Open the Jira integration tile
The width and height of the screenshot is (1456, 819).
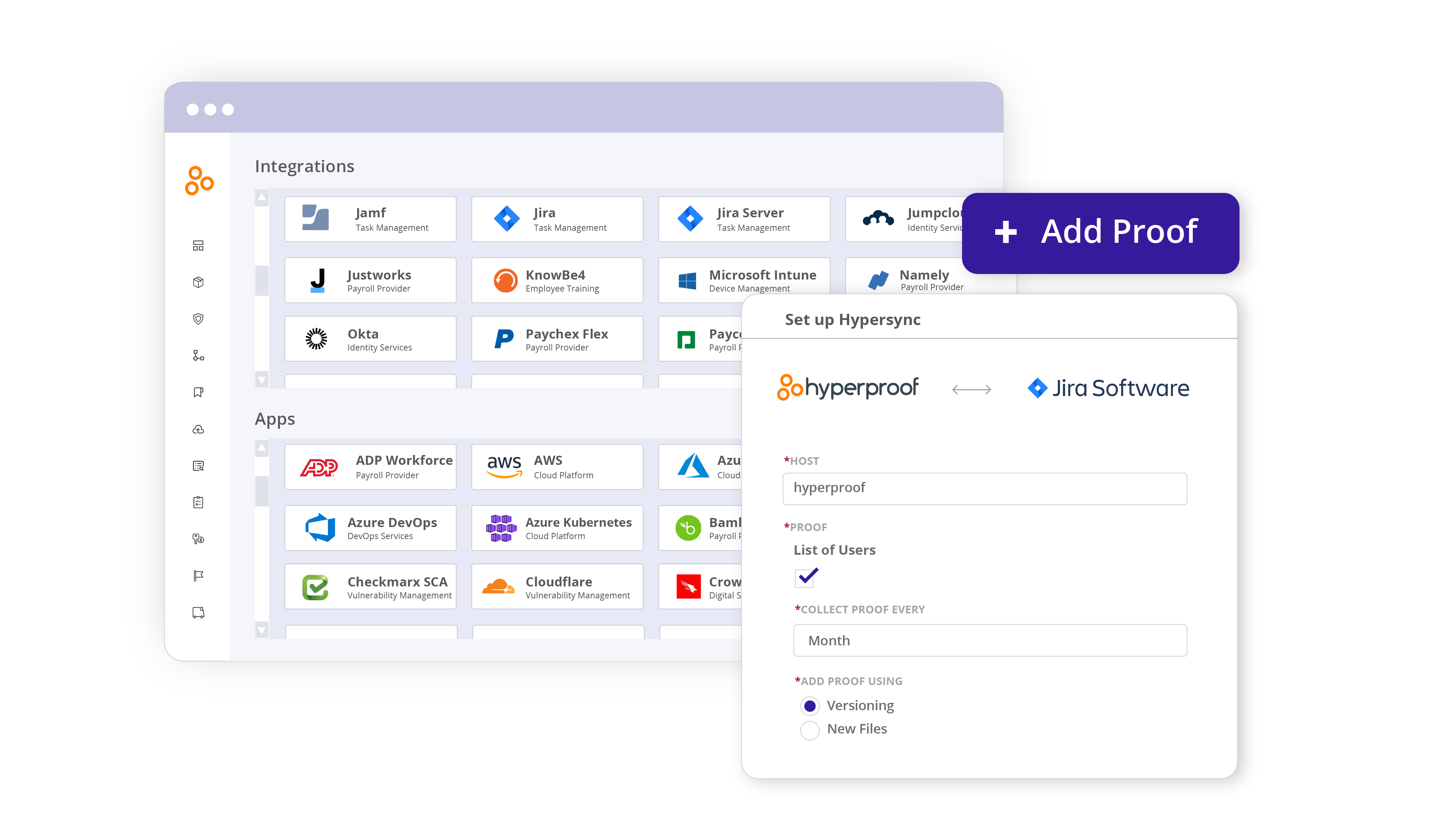click(x=557, y=219)
